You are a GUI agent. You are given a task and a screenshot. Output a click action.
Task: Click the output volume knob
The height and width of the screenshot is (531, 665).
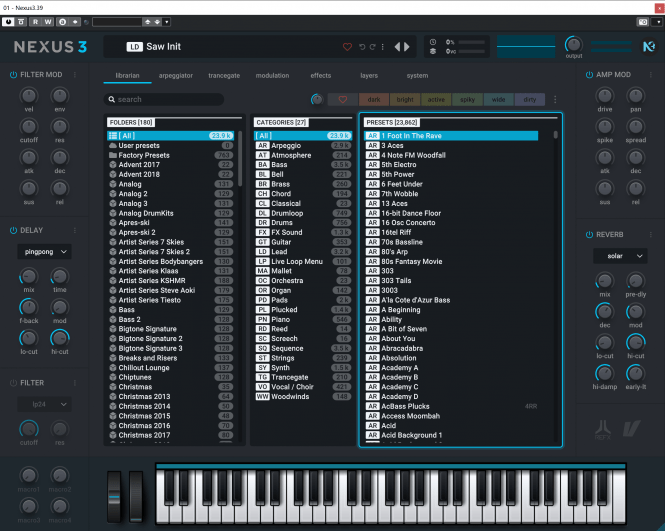573,44
